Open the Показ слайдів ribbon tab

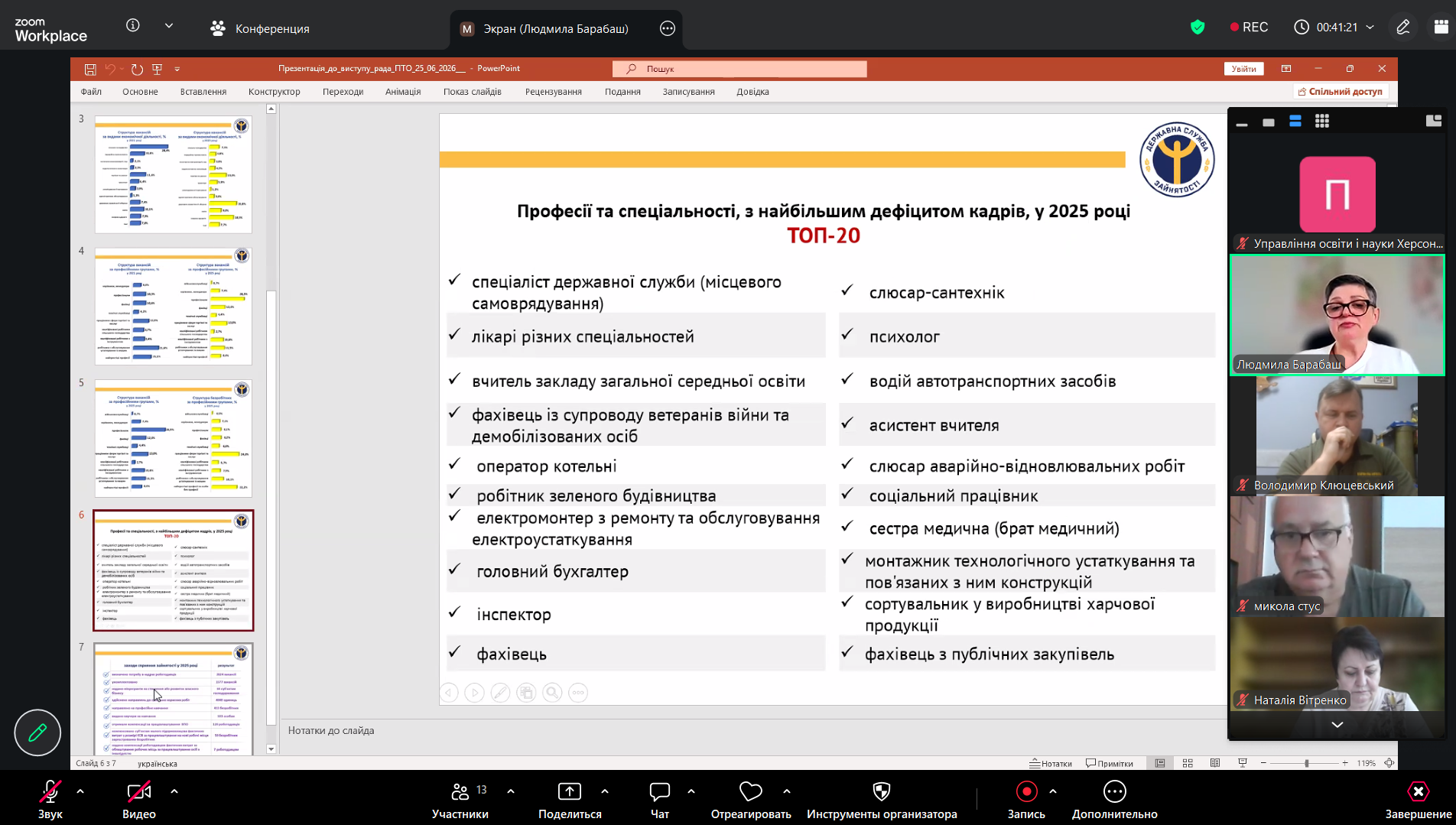473,92
